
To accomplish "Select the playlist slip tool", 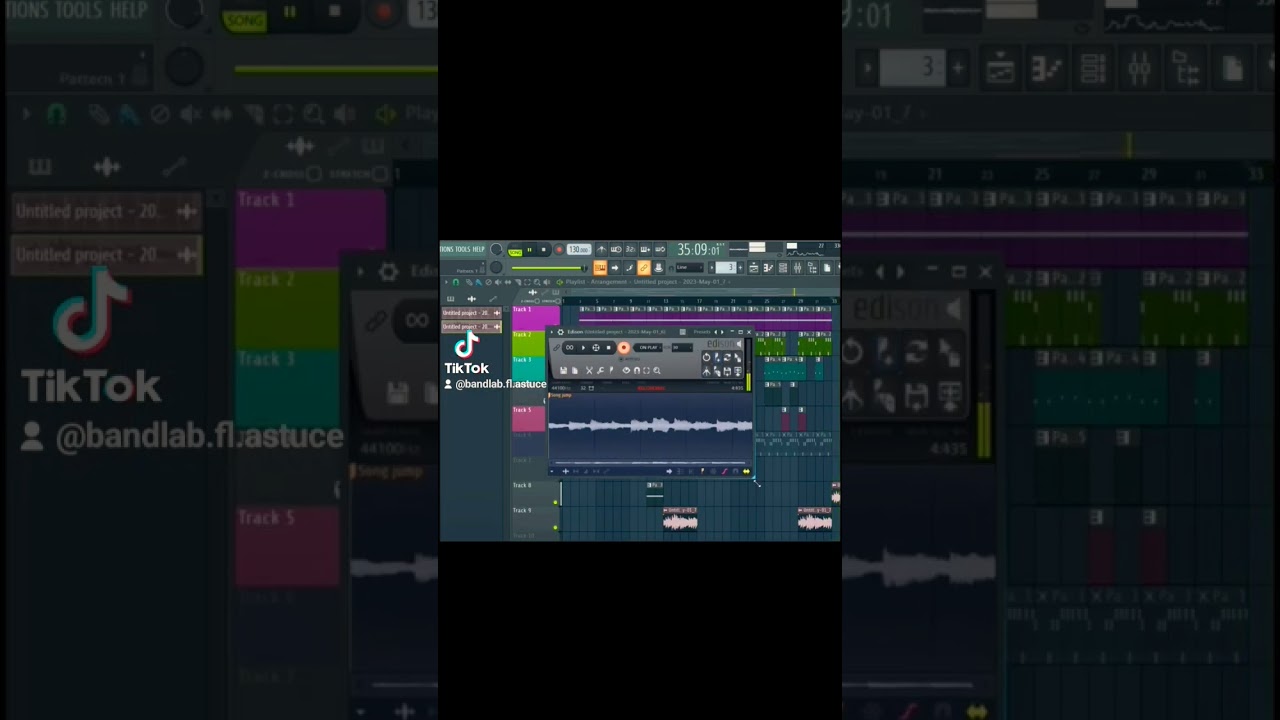I will 508,282.
